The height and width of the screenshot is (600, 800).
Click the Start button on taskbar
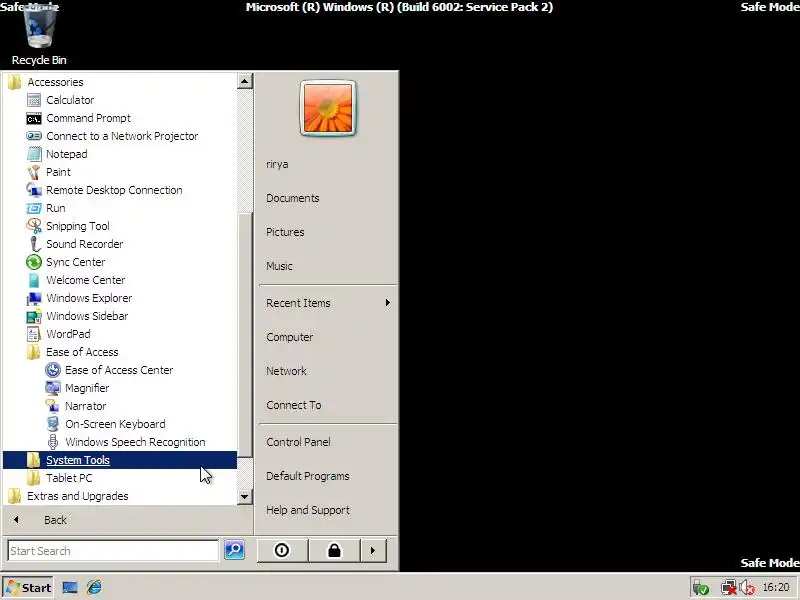pos(28,588)
